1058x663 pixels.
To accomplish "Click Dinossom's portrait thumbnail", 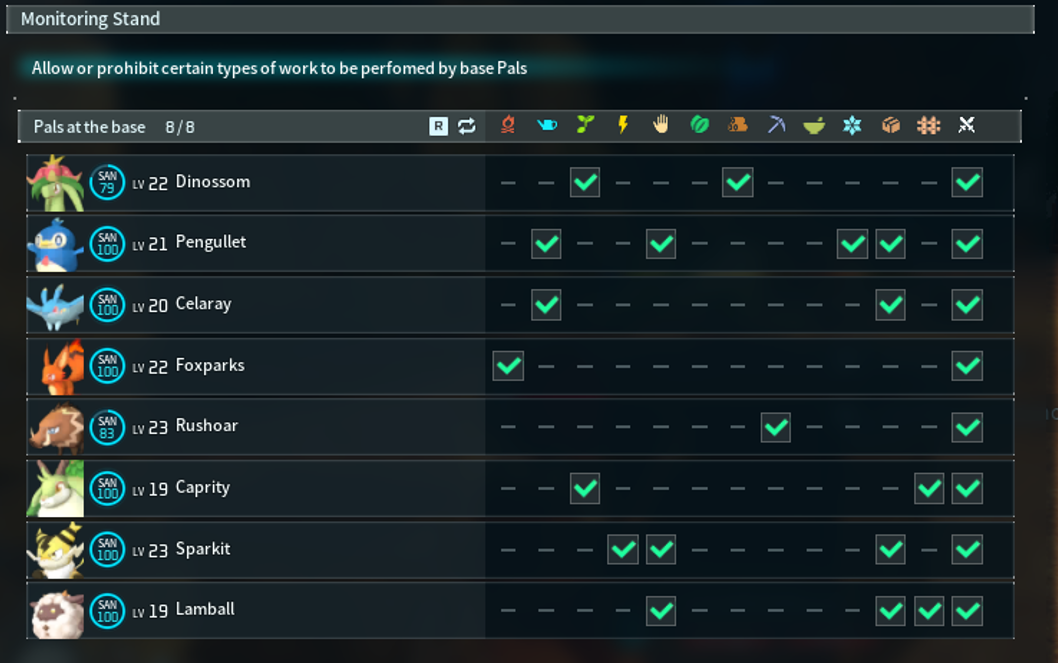I will tap(55, 182).
